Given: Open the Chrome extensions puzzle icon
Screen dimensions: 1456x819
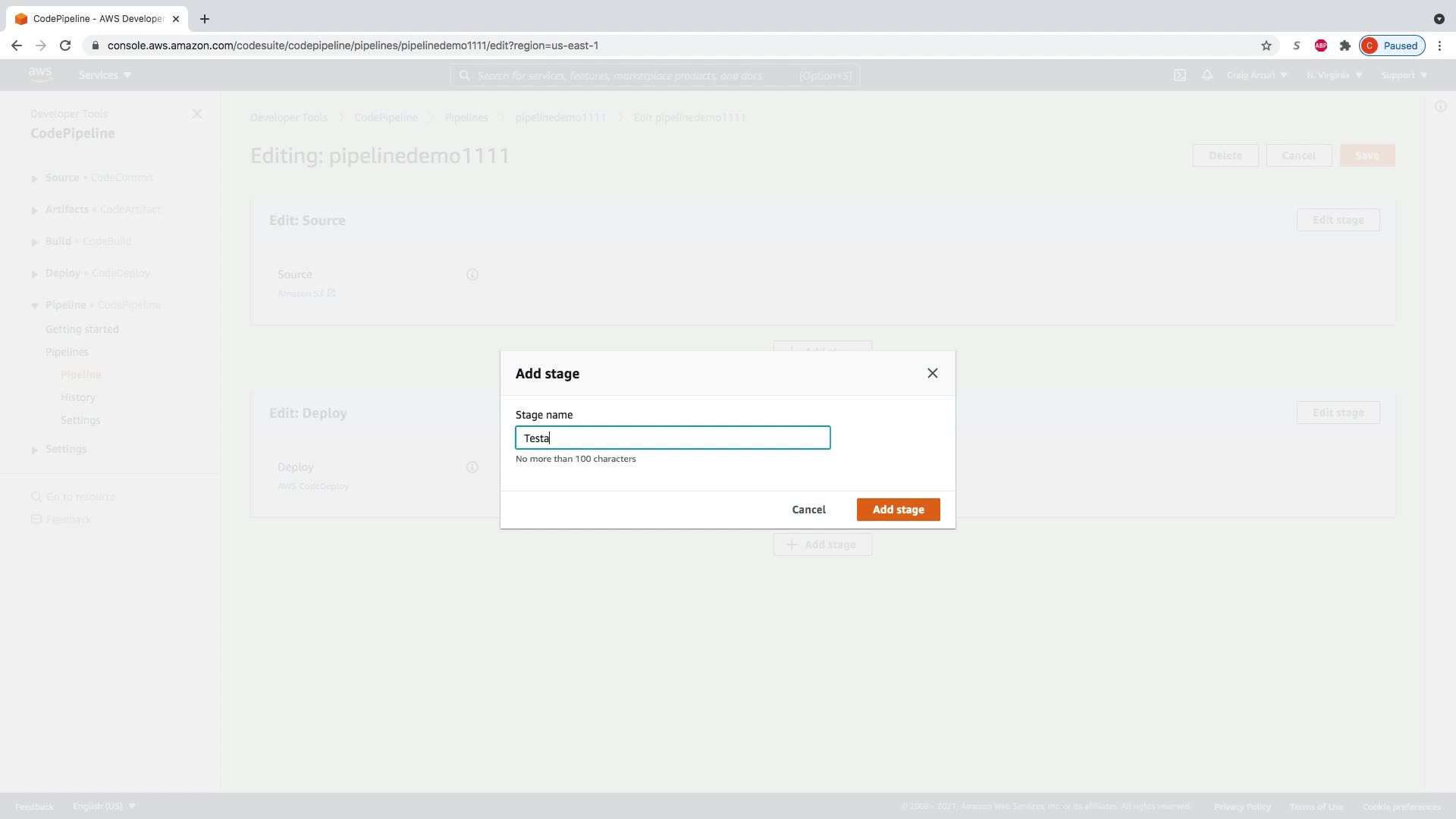Looking at the screenshot, I should point(1345,45).
